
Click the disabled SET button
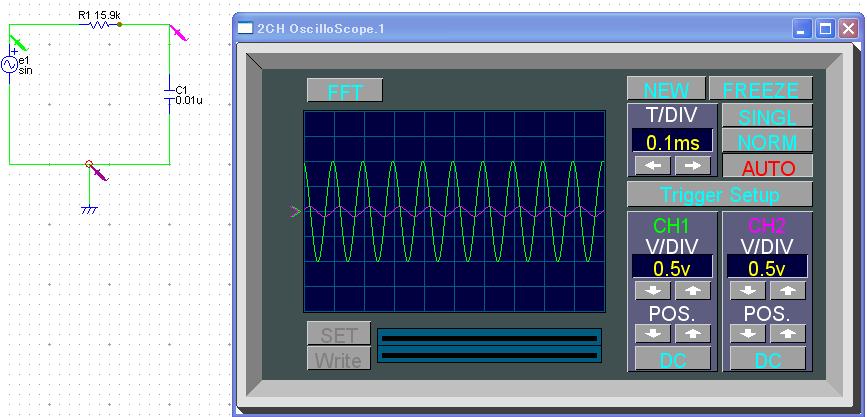pos(339,334)
